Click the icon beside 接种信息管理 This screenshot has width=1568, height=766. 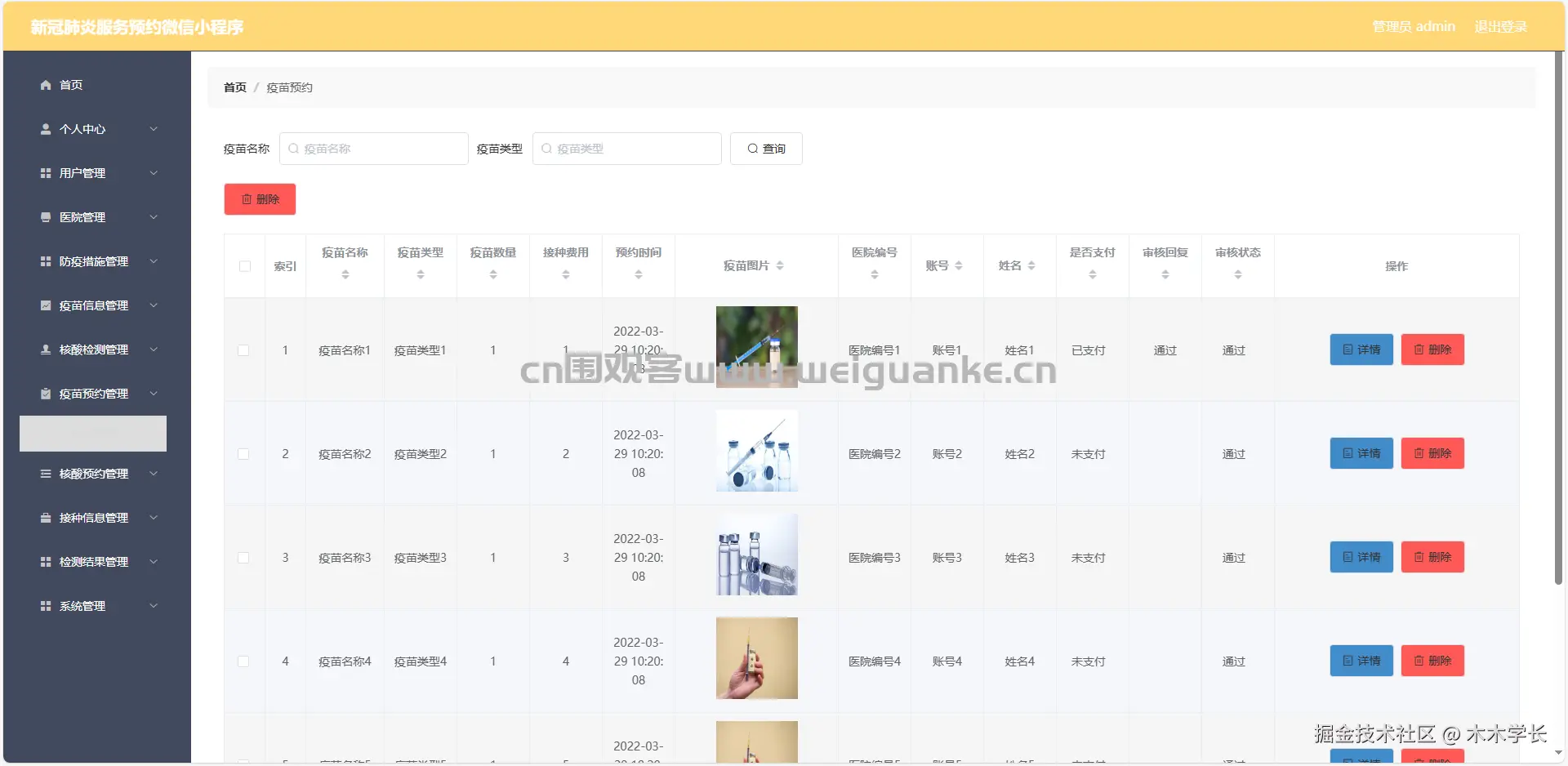pos(46,518)
